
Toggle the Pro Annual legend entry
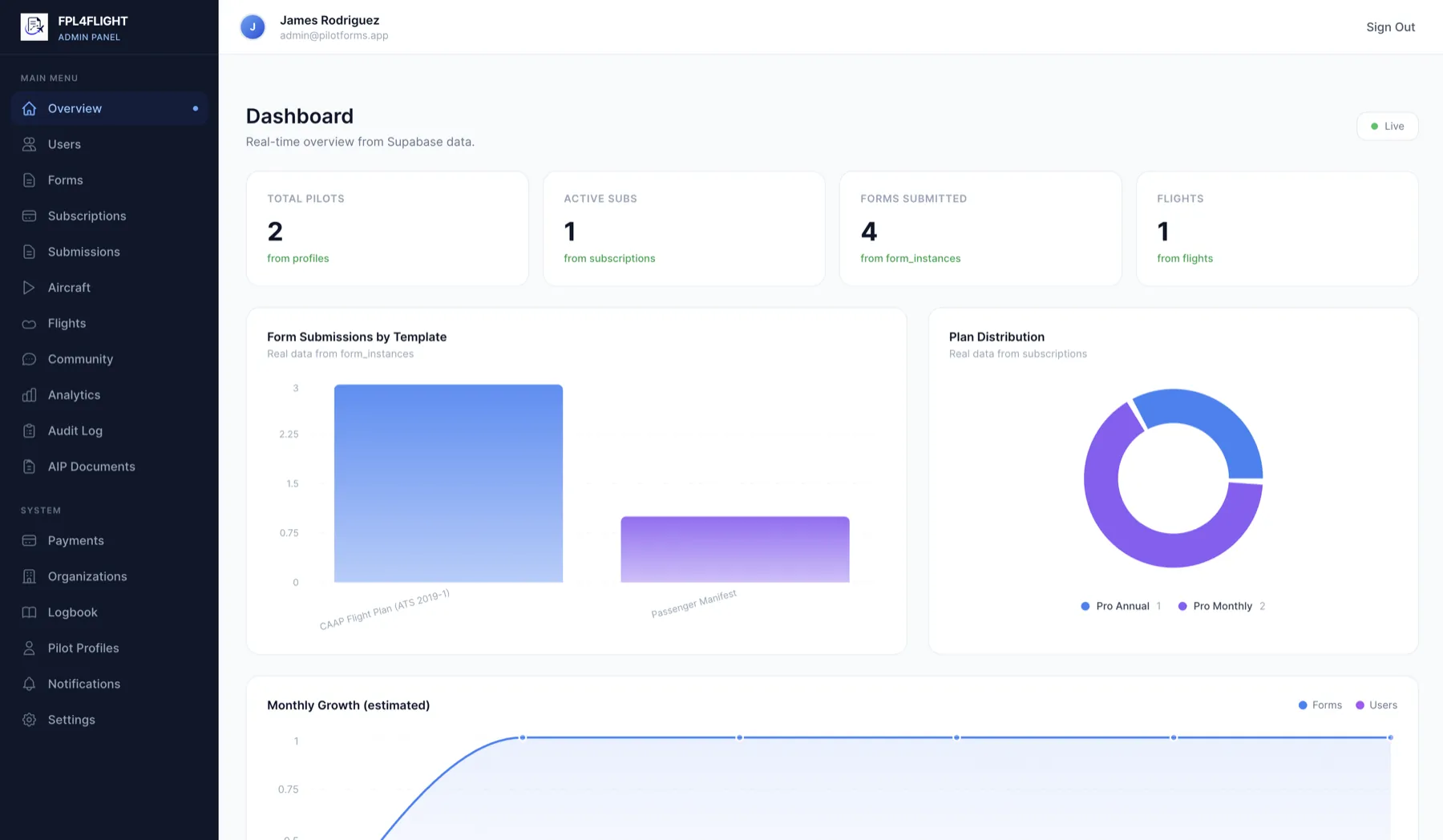[1121, 606]
